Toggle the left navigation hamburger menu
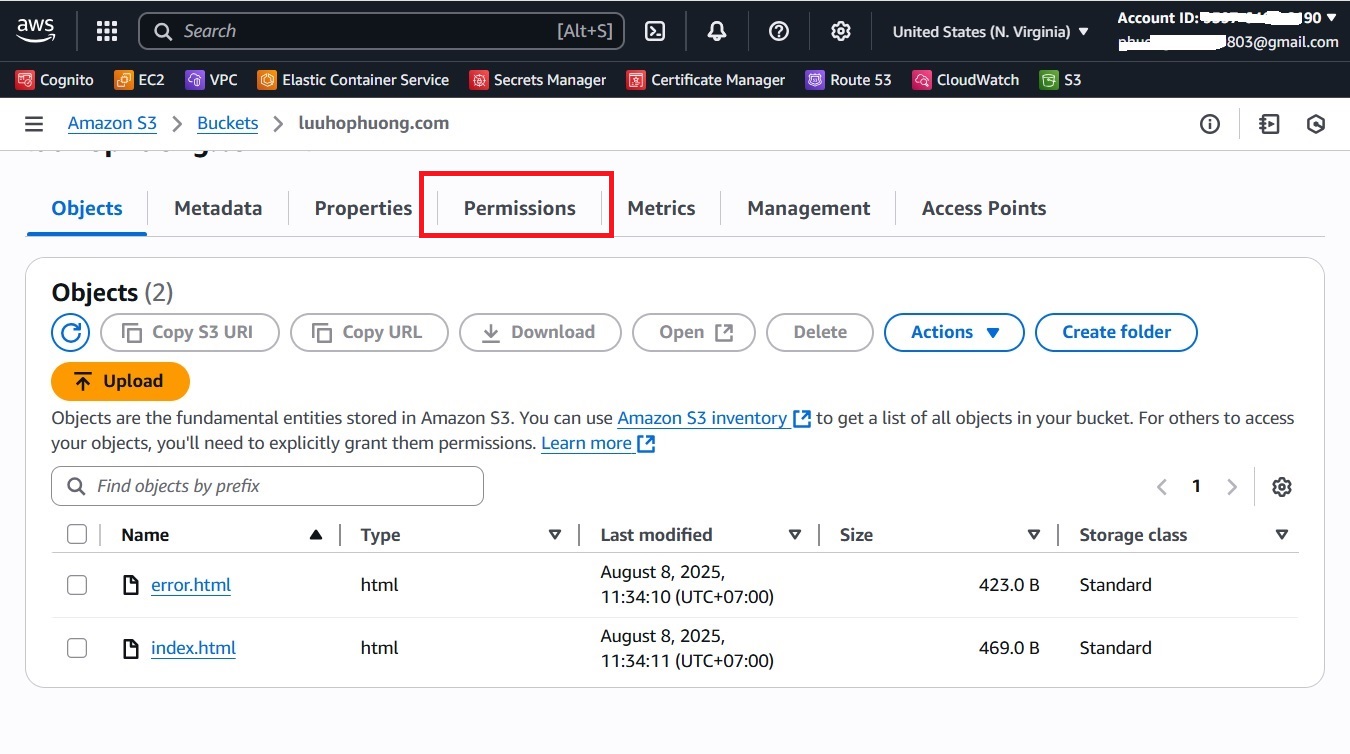The width and height of the screenshot is (1350, 754). 34,124
